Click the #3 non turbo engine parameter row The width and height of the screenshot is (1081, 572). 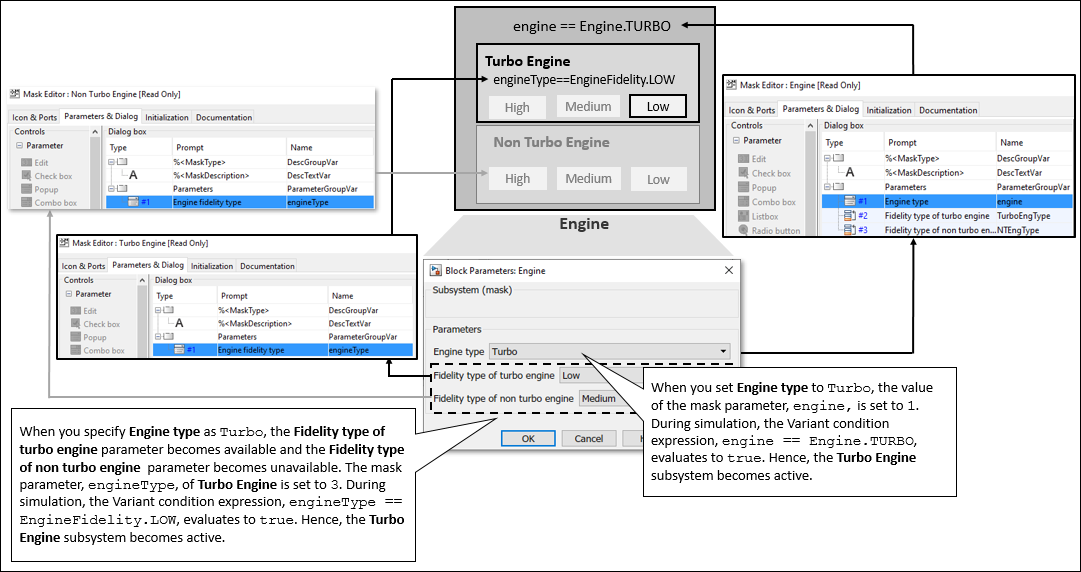(x=936, y=230)
